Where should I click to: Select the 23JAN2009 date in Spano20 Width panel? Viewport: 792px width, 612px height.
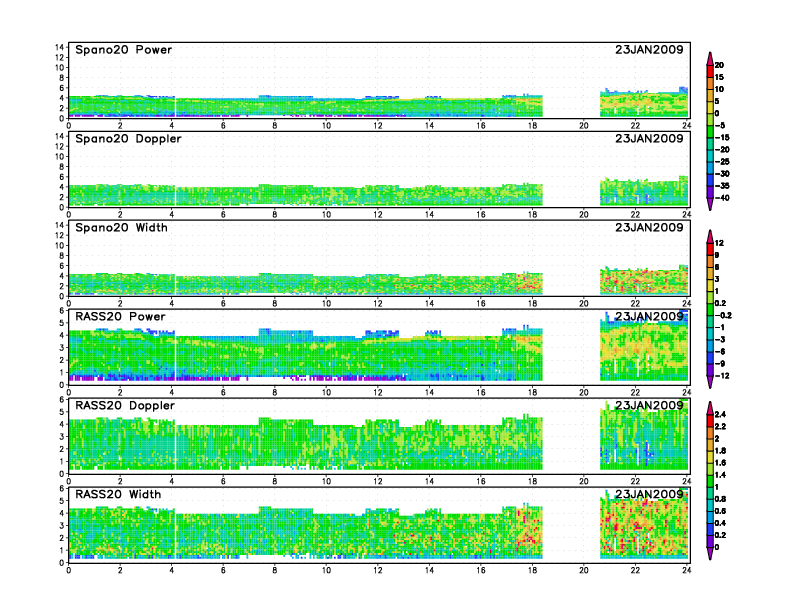click(649, 227)
